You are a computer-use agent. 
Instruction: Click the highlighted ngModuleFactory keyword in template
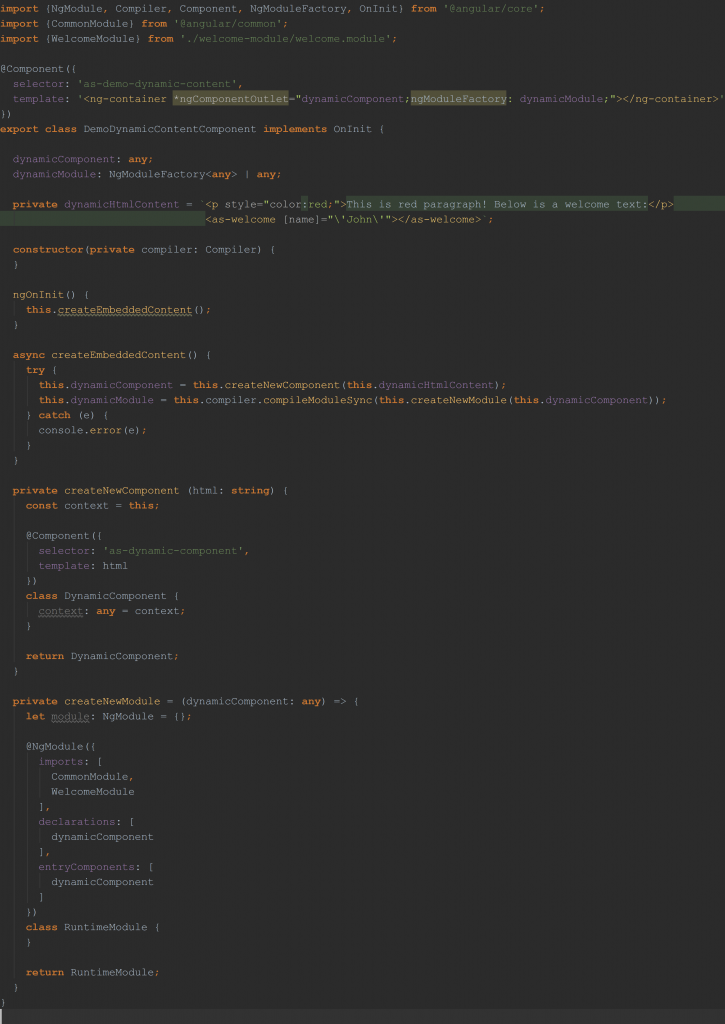point(458,99)
